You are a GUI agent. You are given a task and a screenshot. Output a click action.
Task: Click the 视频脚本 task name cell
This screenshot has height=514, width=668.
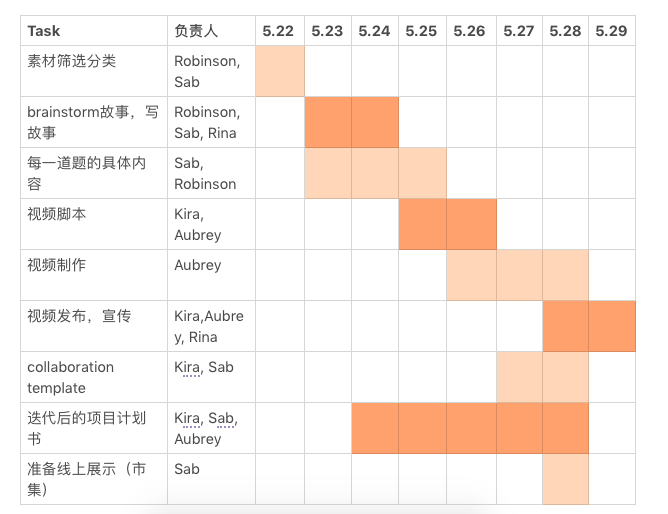point(94,224)
